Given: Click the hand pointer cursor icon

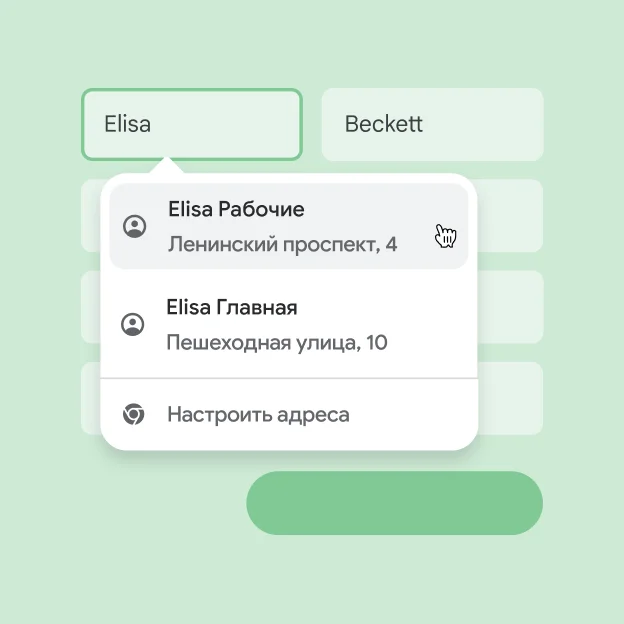Looking at the screenshot, I should point(445,235).
